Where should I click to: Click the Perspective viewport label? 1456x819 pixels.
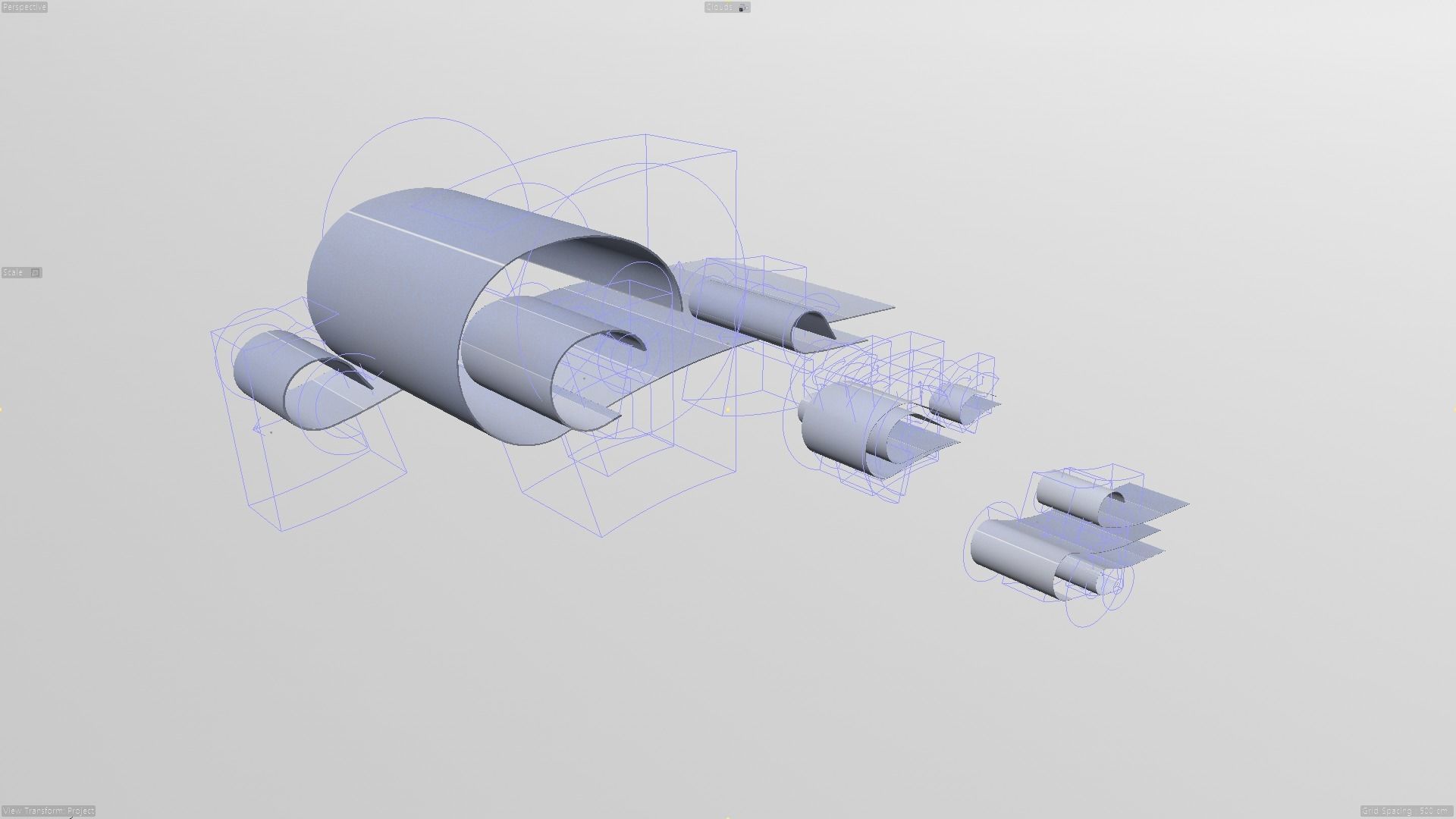24,7
